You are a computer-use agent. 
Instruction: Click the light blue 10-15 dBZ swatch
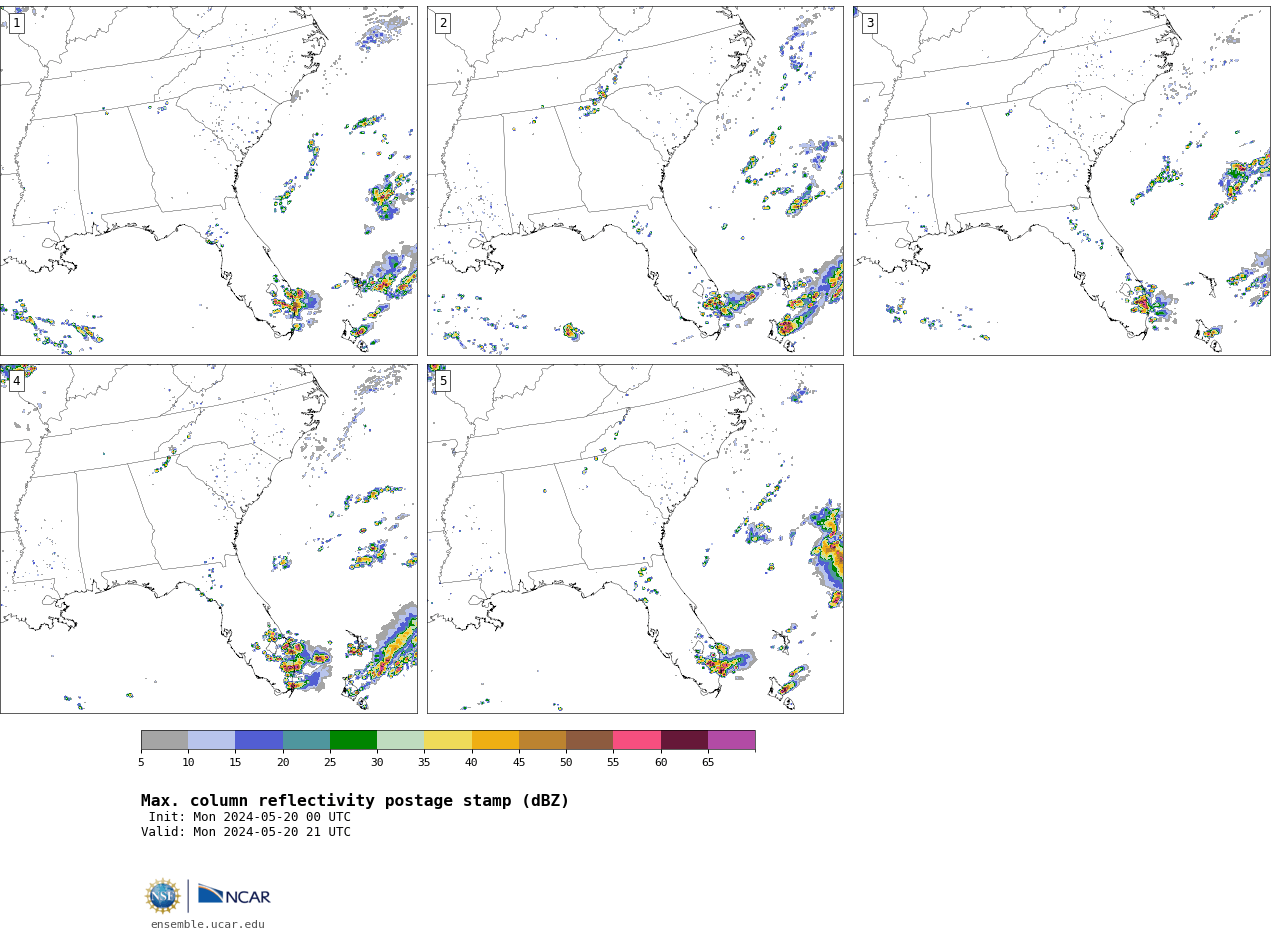coord(211,740)
